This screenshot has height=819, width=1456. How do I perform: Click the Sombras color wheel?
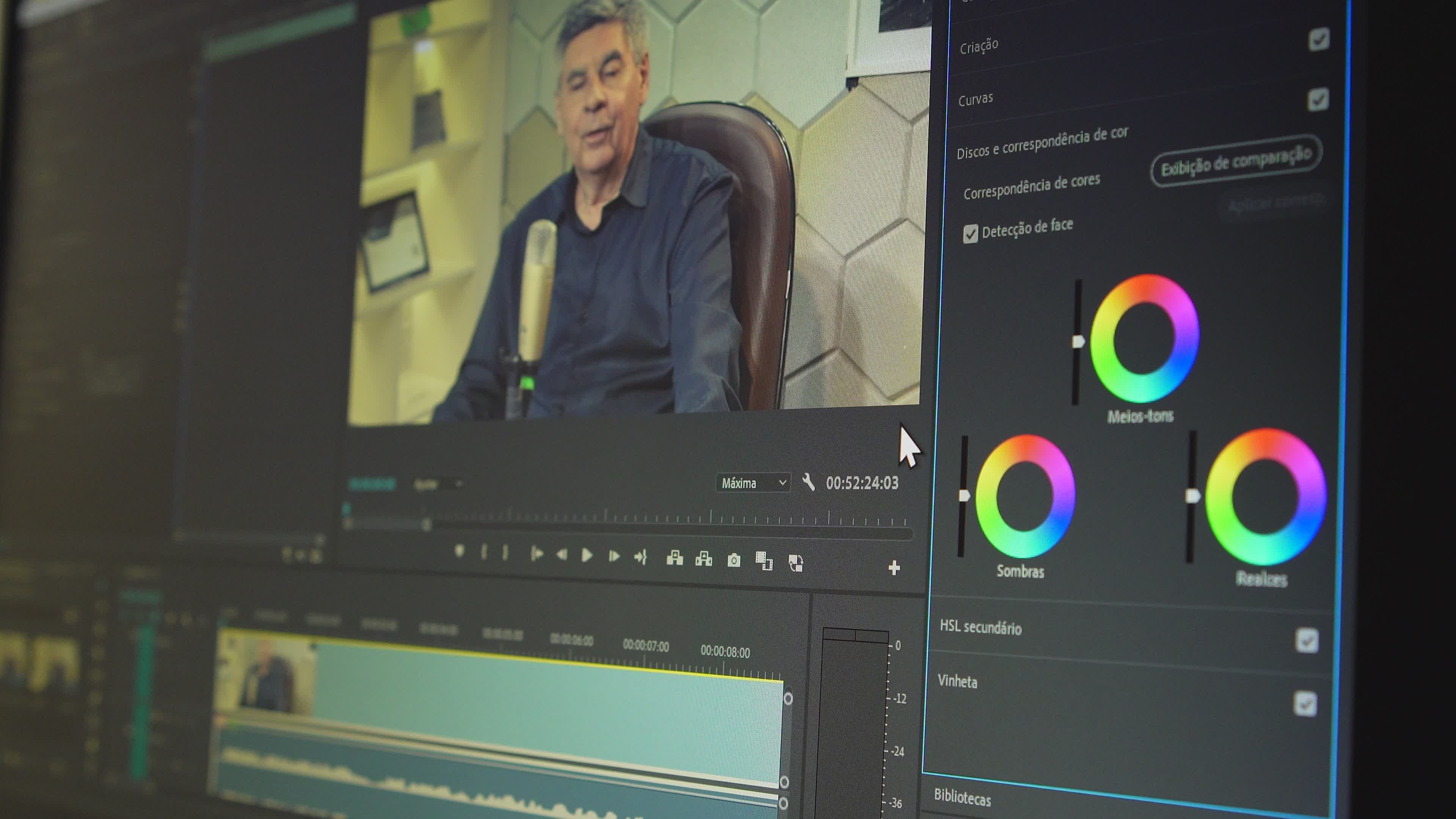point(1025,496)
